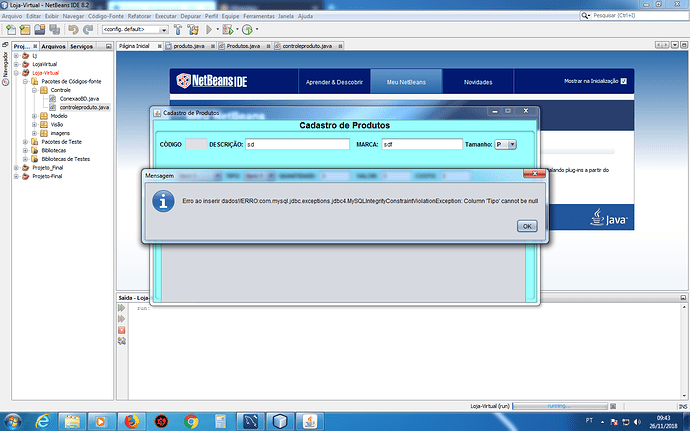
Task: Click the Rerun green arrows in the output panel
Action: (x=122, y=308)
